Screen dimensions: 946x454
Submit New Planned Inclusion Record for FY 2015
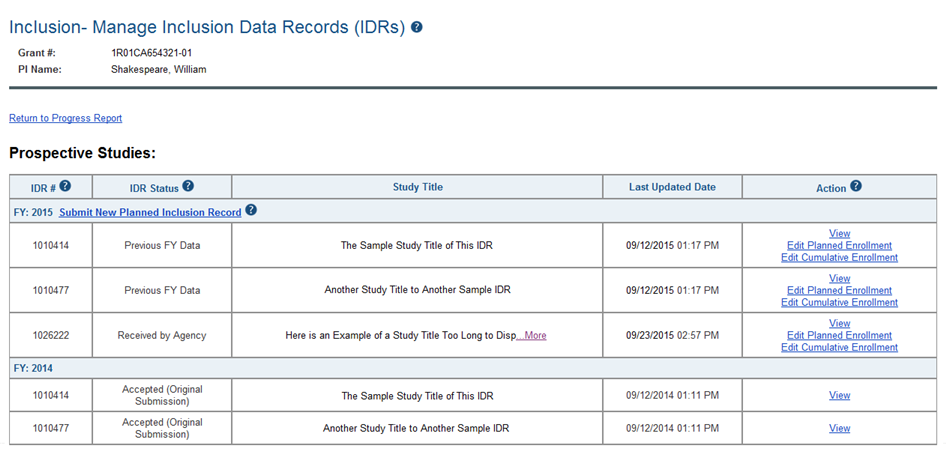coord(150,212)
